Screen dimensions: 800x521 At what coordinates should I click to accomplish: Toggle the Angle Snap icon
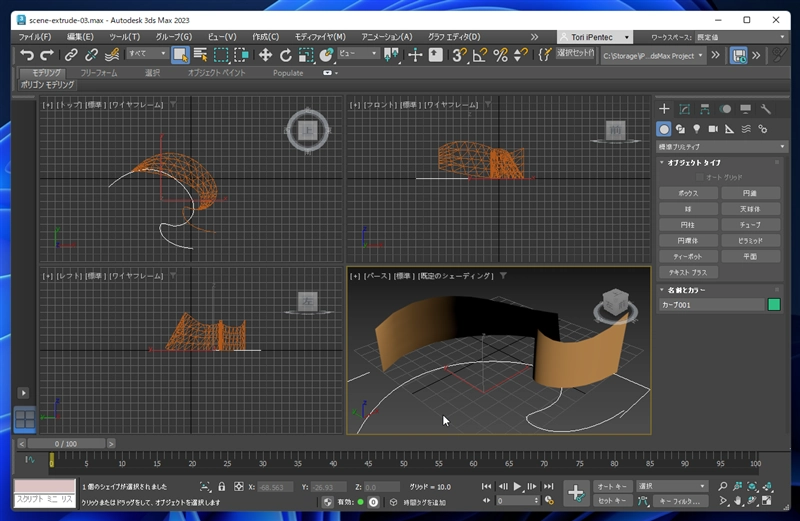[480, 55]
